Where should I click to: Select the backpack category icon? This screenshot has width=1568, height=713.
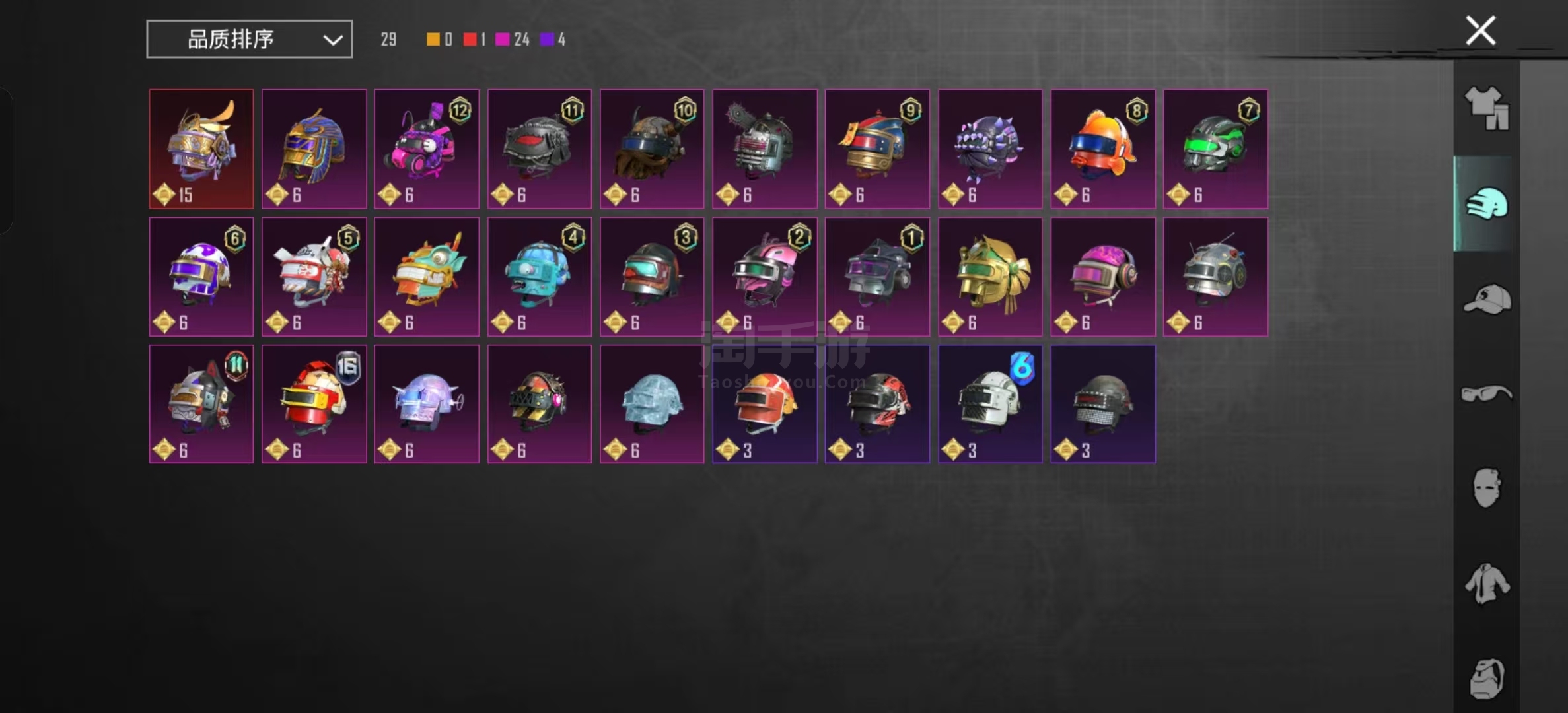[1487, 679]
